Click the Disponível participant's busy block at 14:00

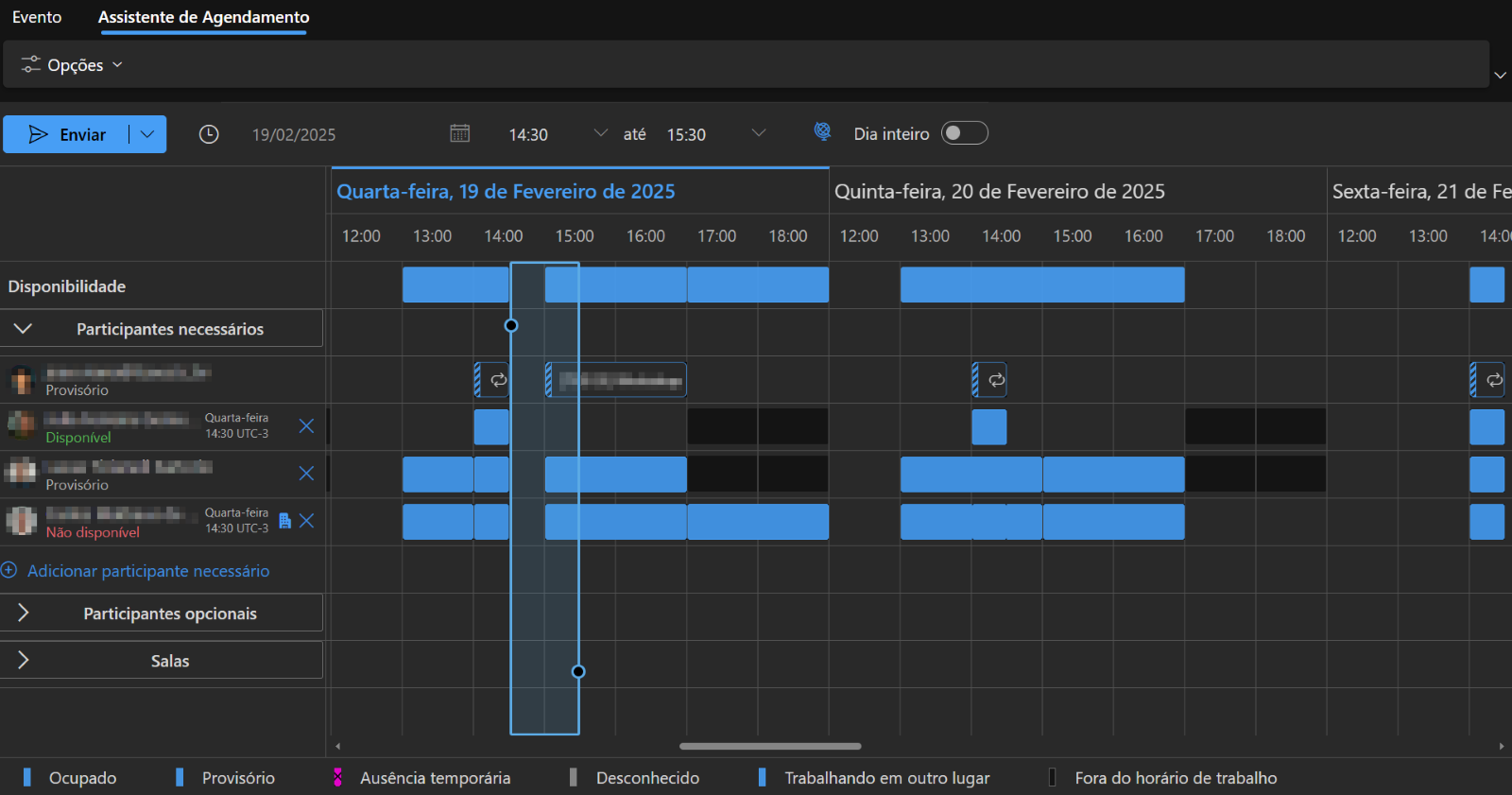tap(491, 427)
